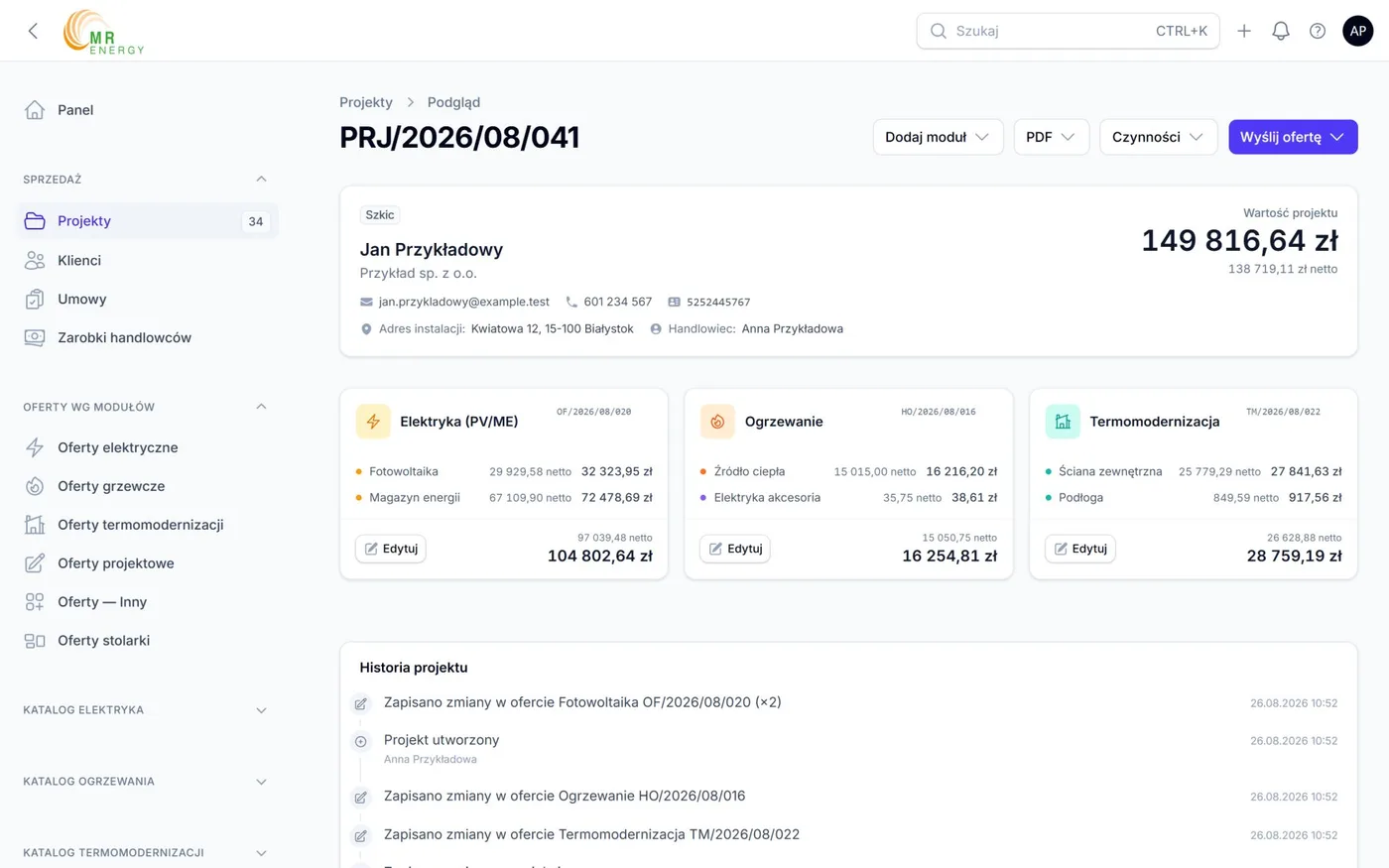
Task: Click NIP number 5252445767
Action: 718,303
